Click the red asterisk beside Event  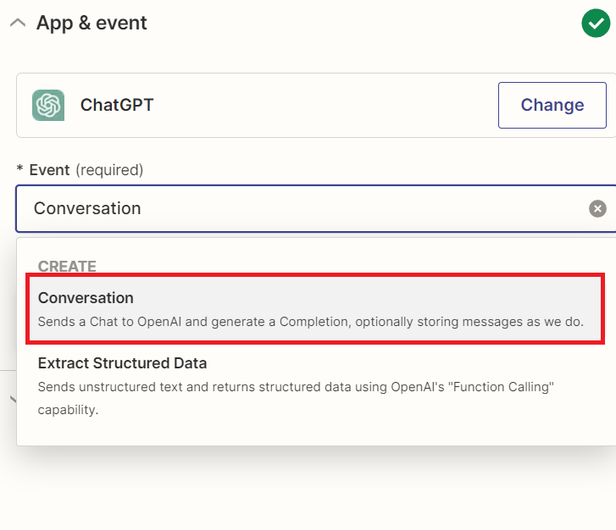tap(20, 170)
